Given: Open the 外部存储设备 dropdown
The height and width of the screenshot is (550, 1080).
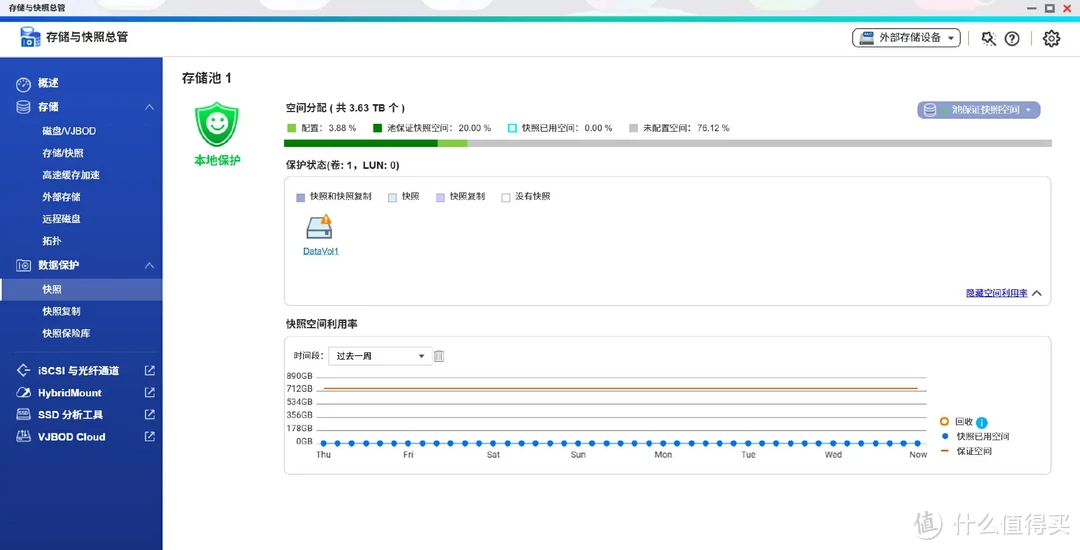Looking at the screenshot, I should 906,38.
